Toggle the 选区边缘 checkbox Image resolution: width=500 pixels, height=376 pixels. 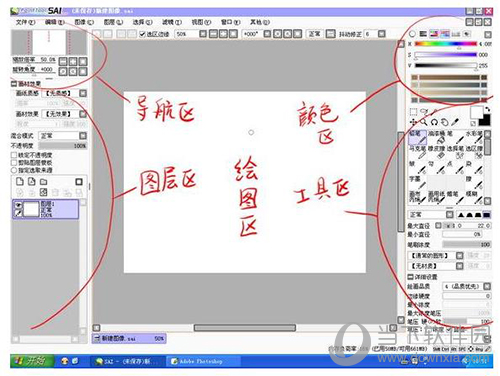point(142,34)
